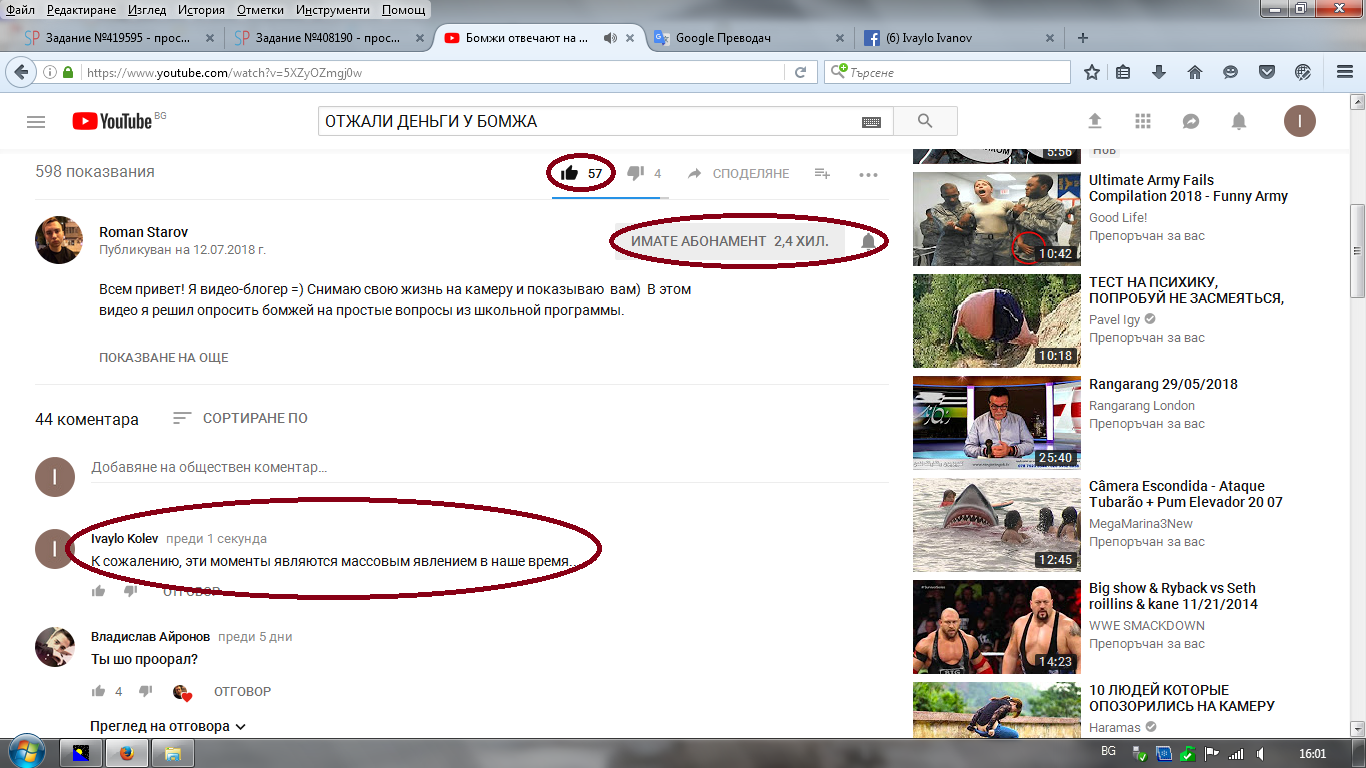Click the taskbar volume speaker icon

point(1261,753)
